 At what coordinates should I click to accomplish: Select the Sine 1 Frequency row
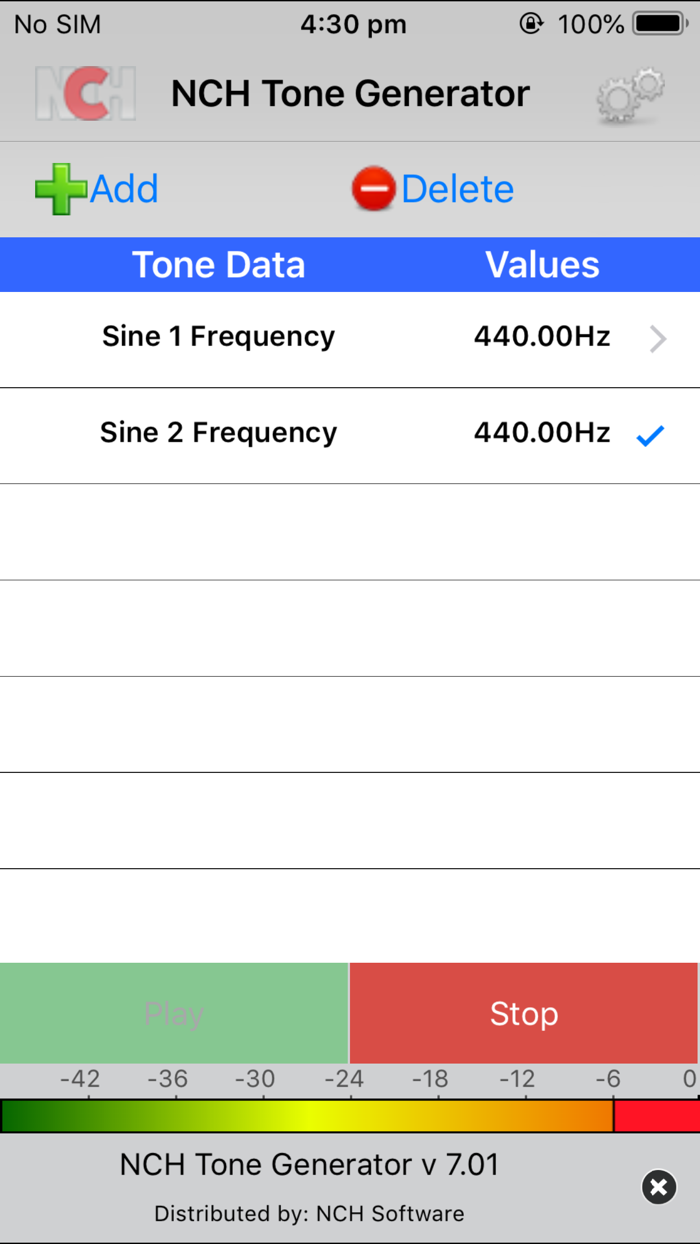[300, 338]
